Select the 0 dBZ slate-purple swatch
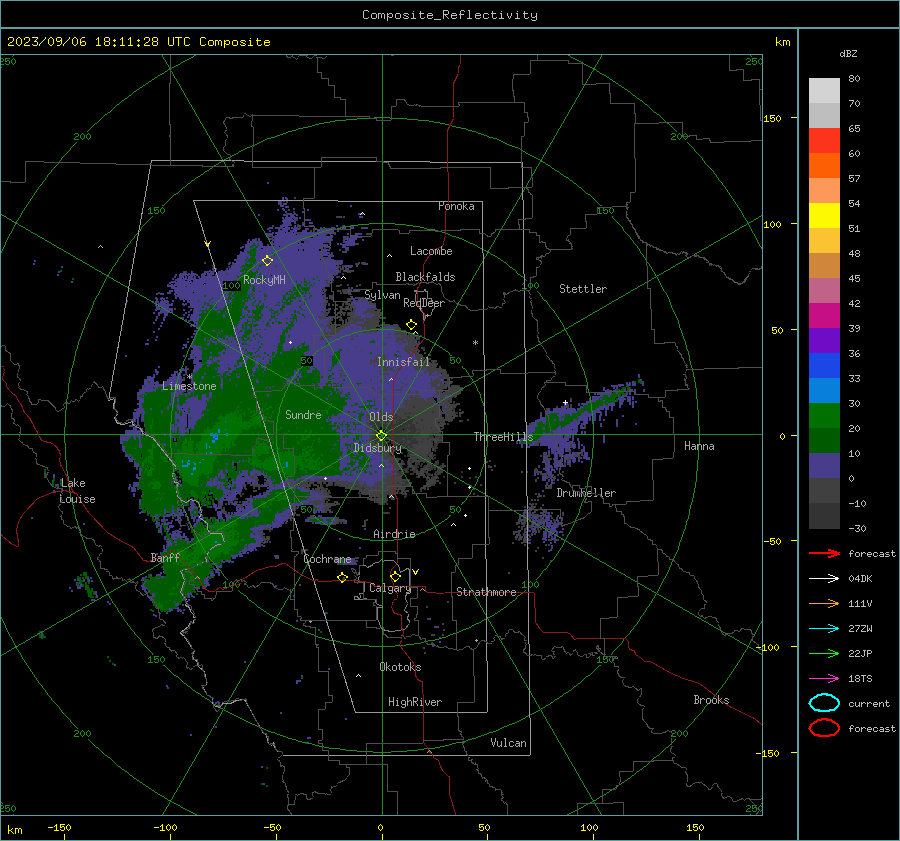This screenshot has height=841, width=900. 824,466
